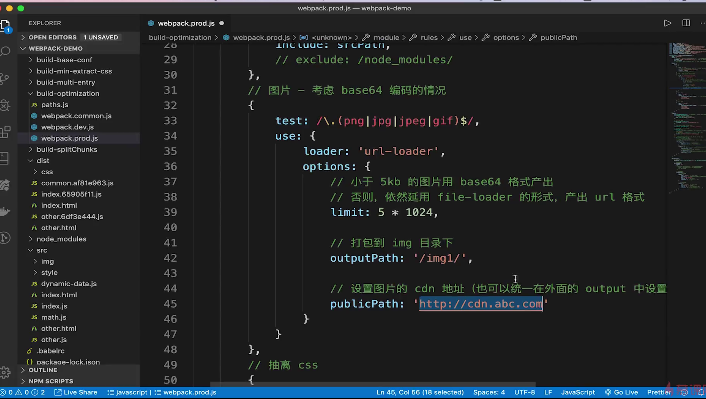Viewport: 706px width, 399px height.
Task: Click options breadcrumb item
Action: tap(506, 37)
